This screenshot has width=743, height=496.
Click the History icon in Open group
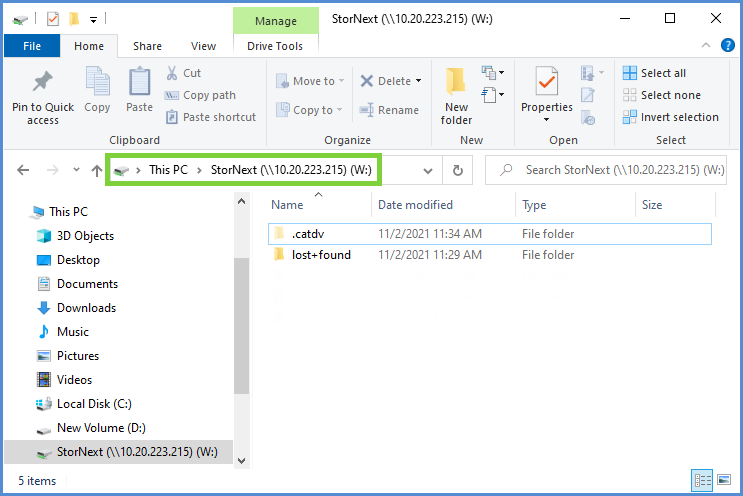point(588,117)
